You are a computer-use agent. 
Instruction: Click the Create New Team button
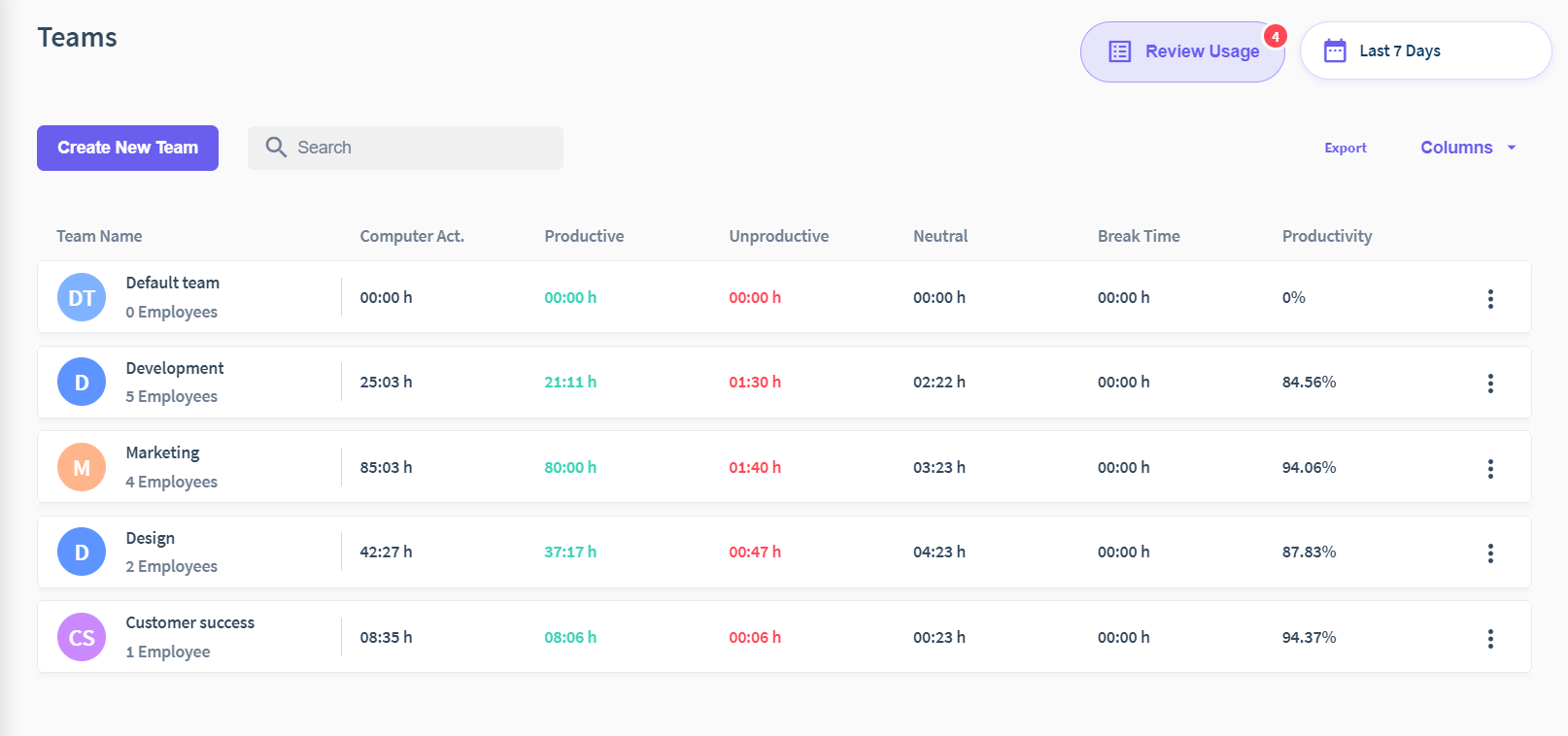click(x=127, y=148)
